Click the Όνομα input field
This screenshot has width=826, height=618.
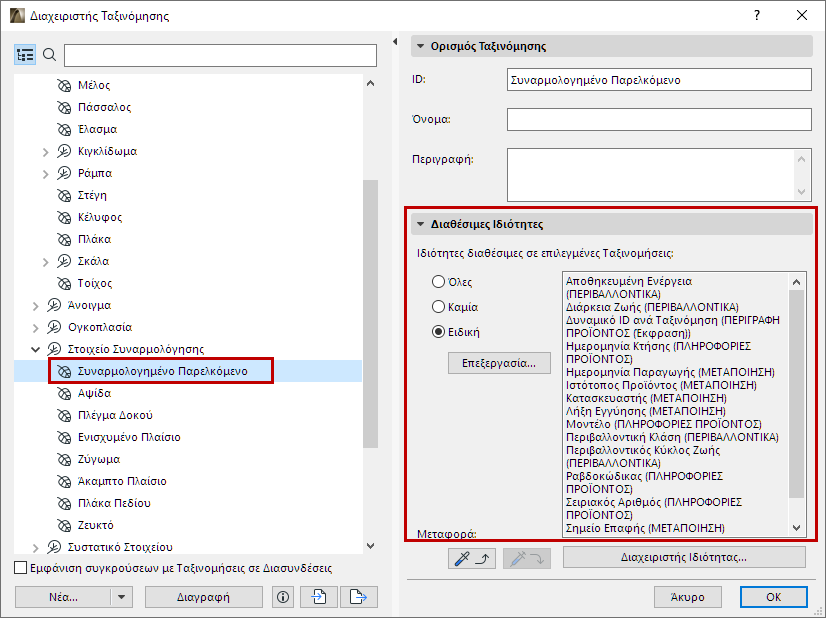tap(659, 120)
